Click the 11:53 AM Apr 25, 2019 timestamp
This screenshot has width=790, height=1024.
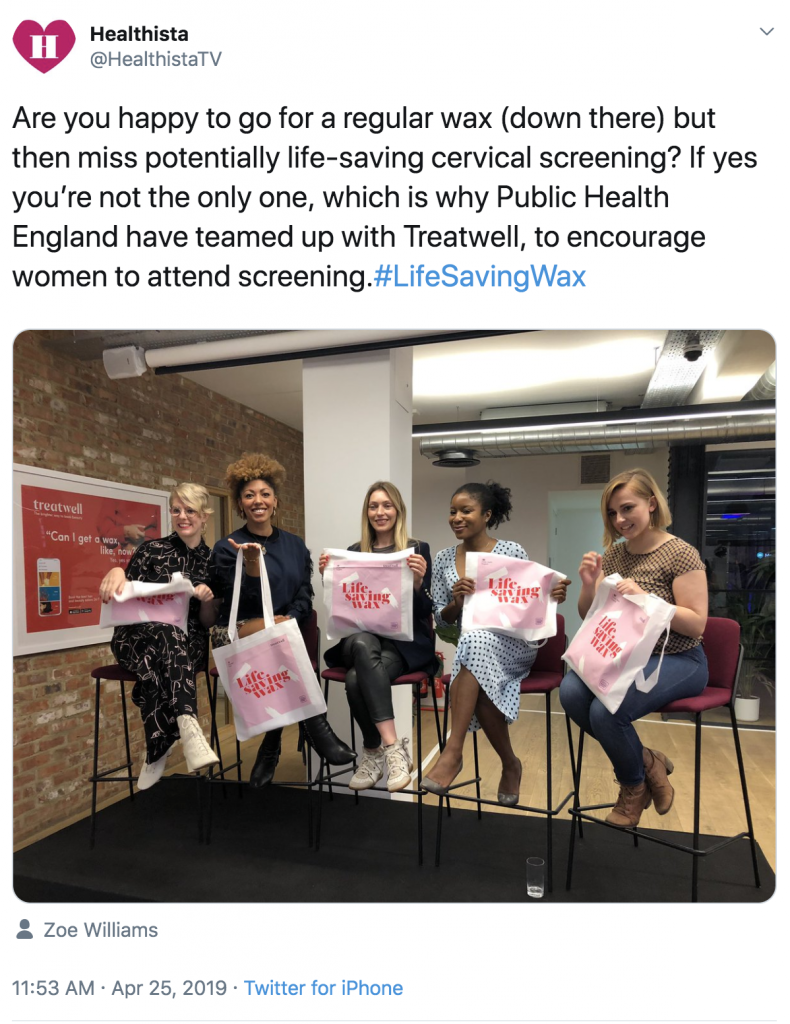point(119,987)
